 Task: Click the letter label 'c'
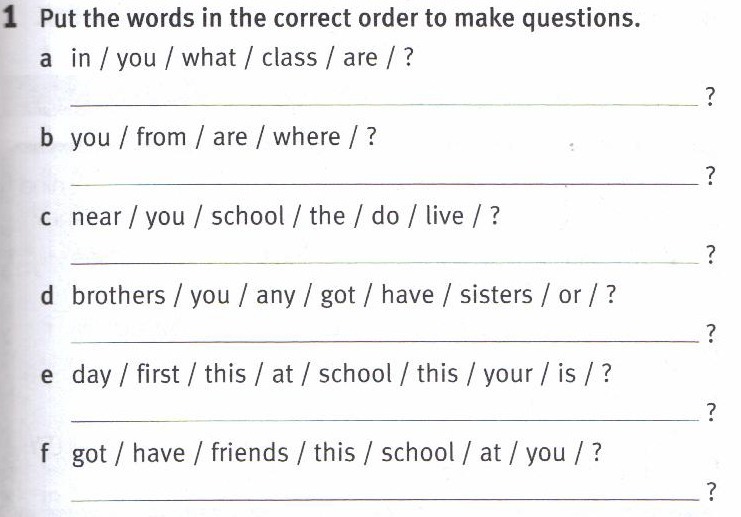pos(46,217)
